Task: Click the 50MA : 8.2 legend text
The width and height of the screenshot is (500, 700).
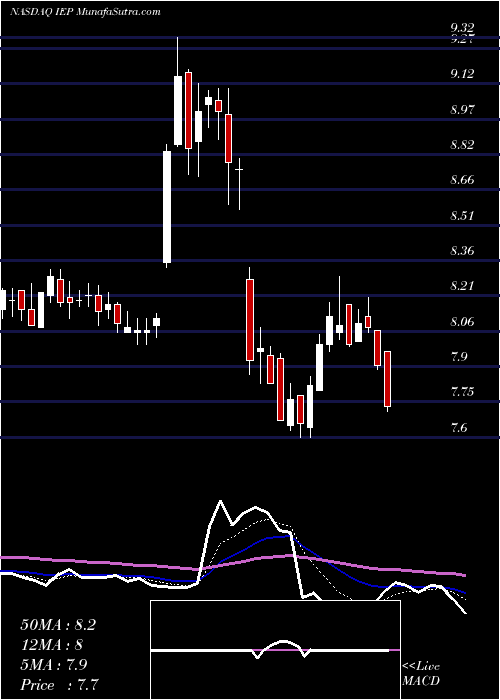Action: point(58,625)
